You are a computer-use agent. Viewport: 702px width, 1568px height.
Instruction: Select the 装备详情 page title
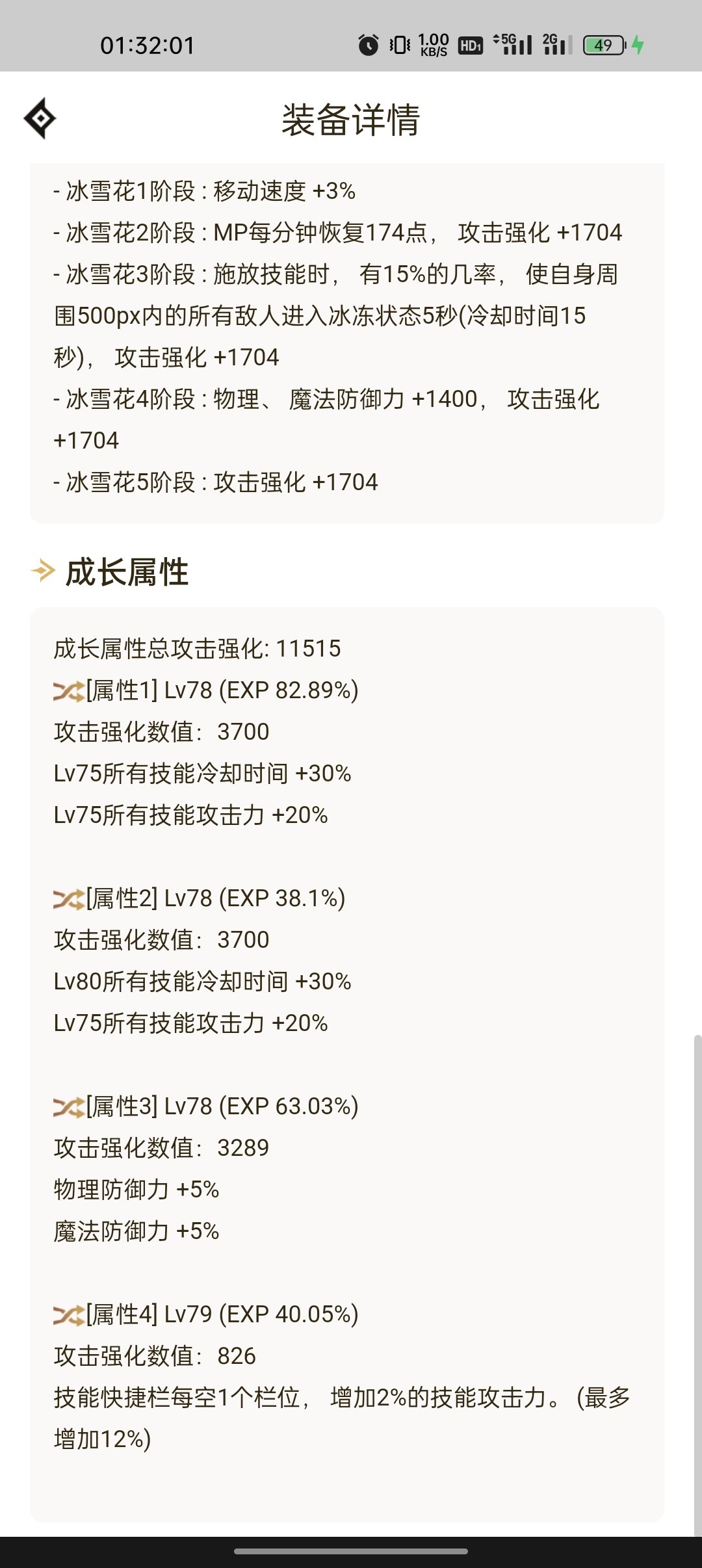pos(351,120)
